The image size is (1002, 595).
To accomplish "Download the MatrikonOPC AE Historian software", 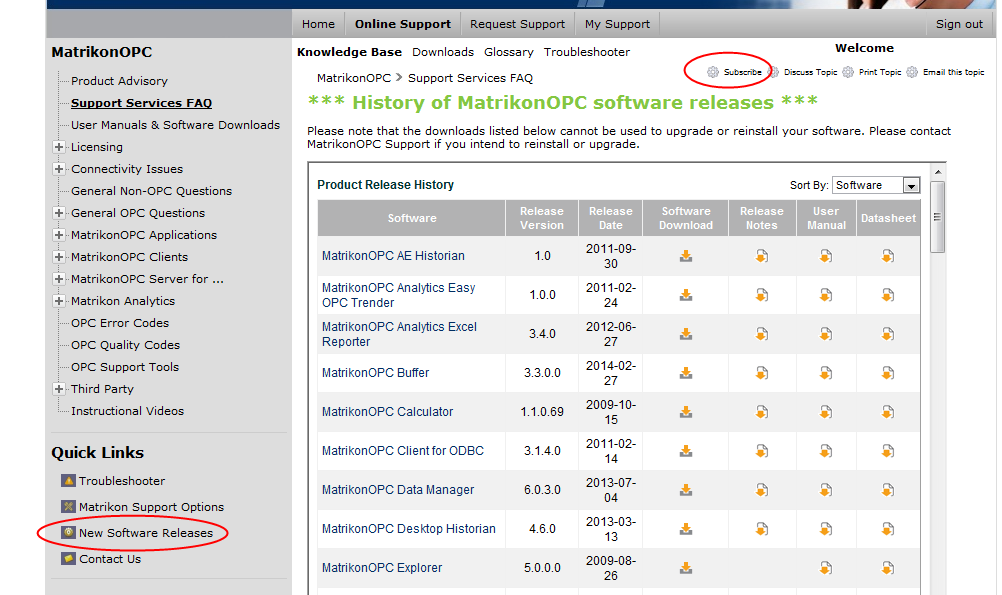I will coord(685,256).
